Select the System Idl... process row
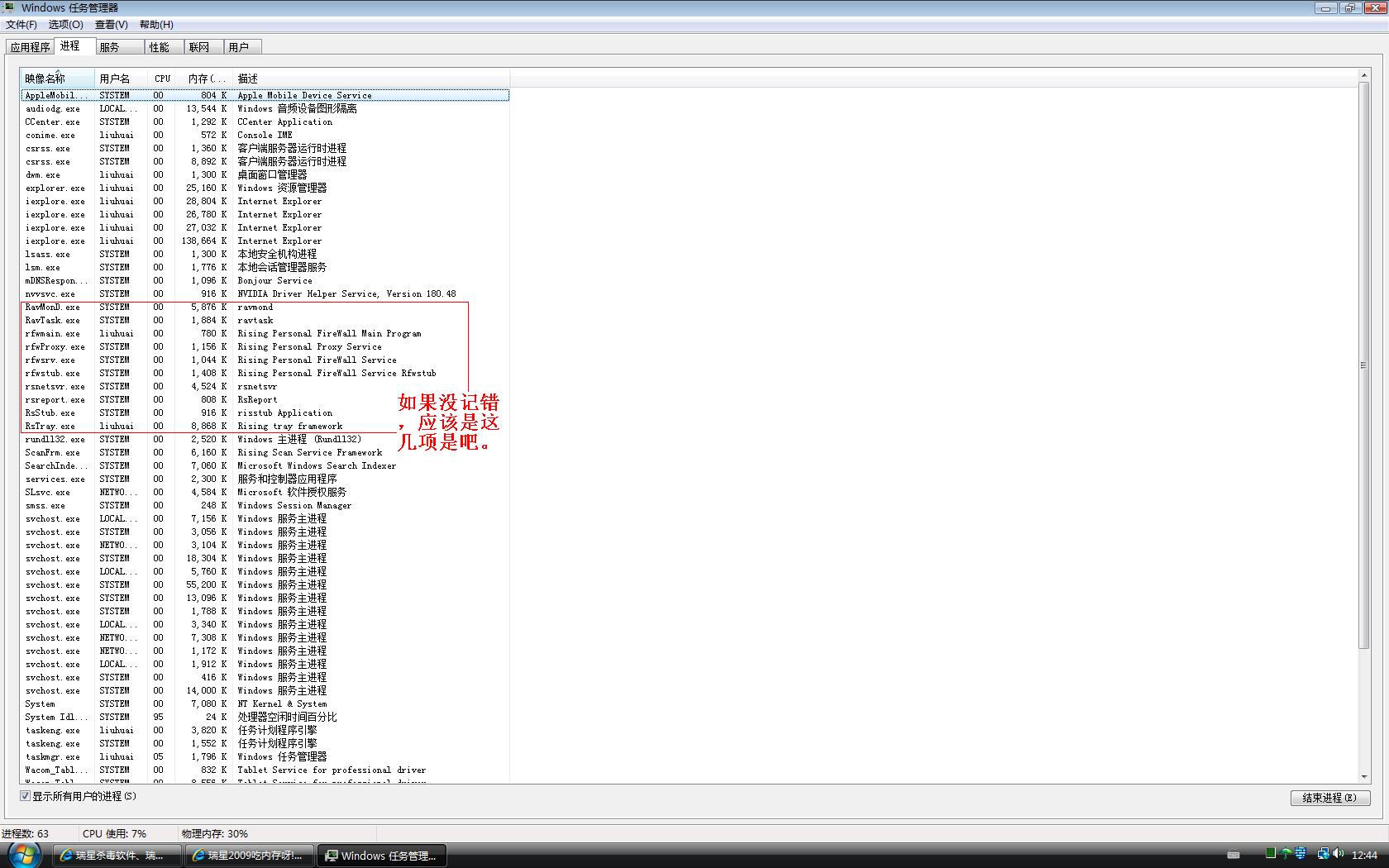Image resolution: width=1389 pixels, height=868 pixels. (x=265, y=717)
